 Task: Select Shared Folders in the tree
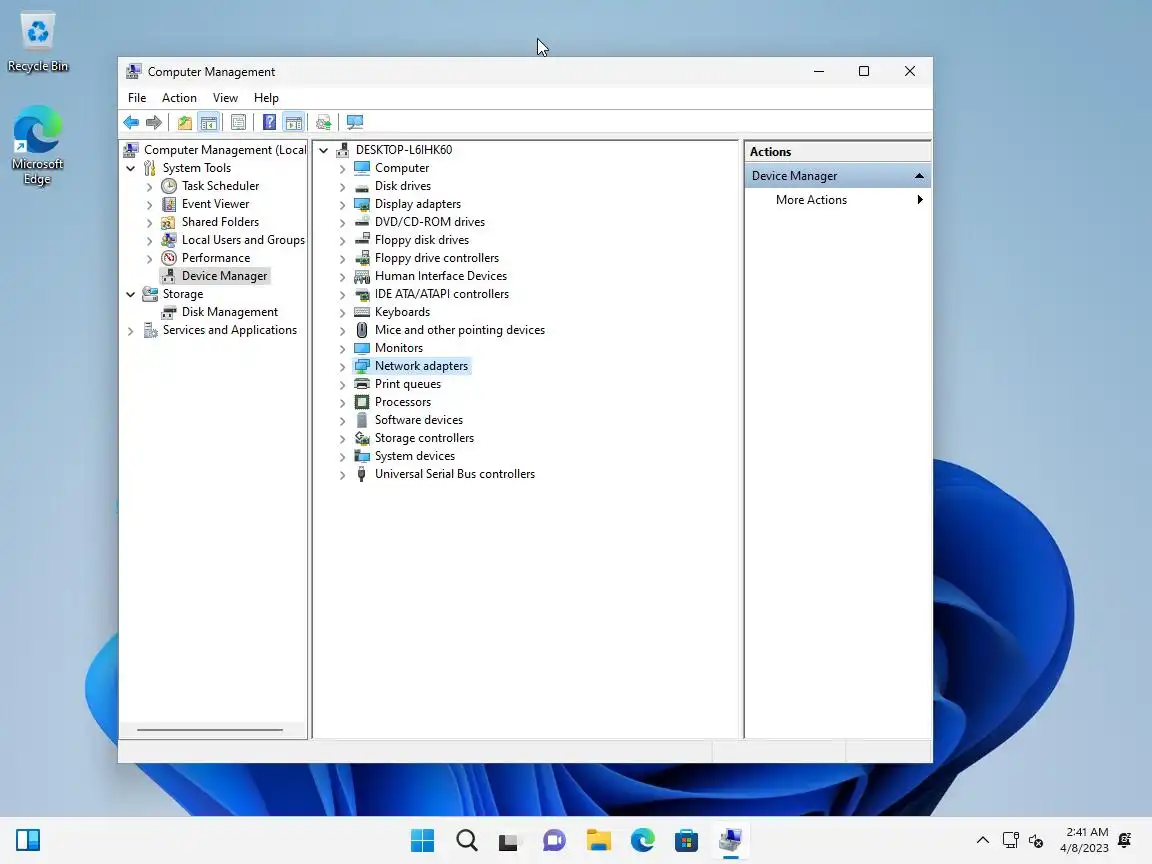220,222
